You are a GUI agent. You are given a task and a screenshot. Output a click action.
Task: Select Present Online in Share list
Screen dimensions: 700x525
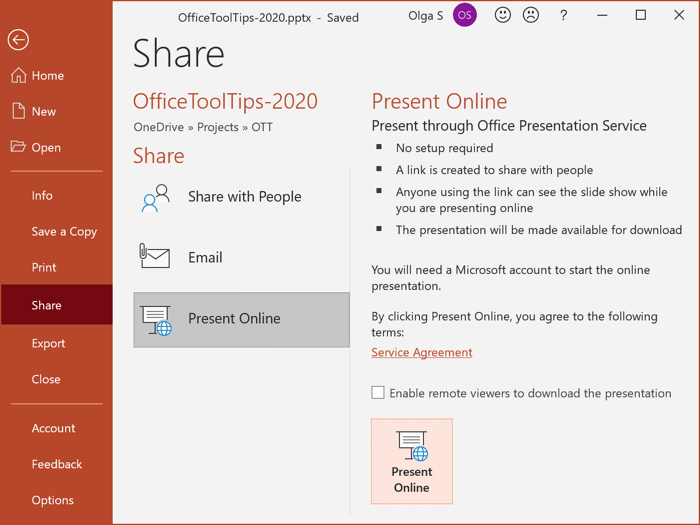(241, 319)
